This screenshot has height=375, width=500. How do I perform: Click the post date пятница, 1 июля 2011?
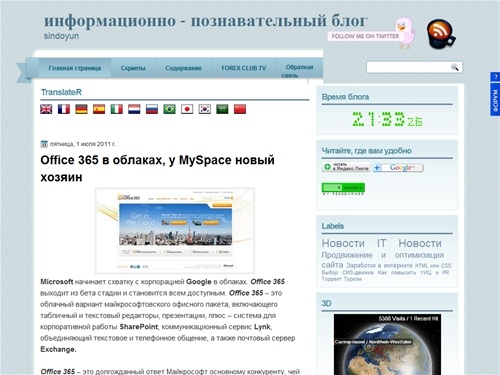(83, 144)
